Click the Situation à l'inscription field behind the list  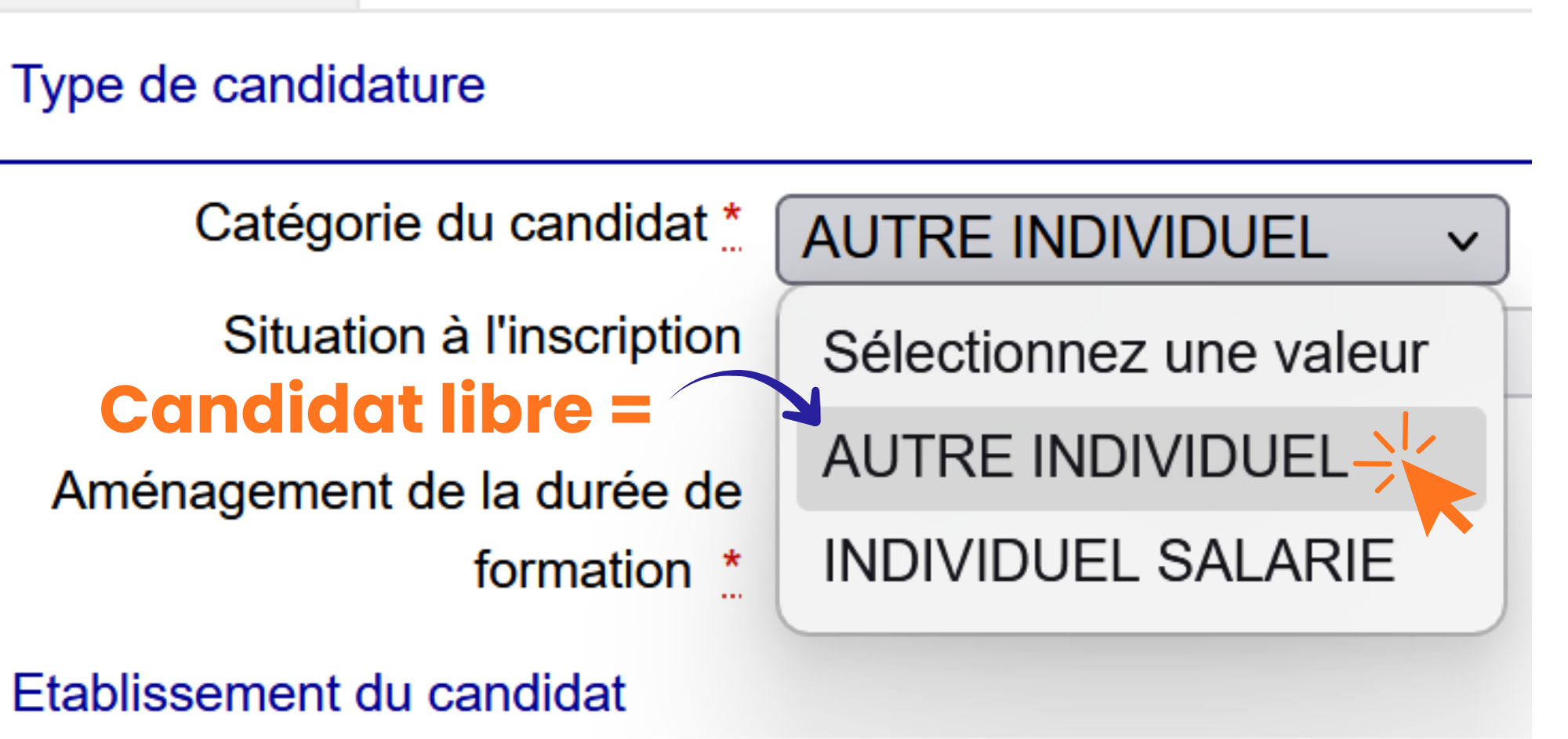tap(1518, 353)
